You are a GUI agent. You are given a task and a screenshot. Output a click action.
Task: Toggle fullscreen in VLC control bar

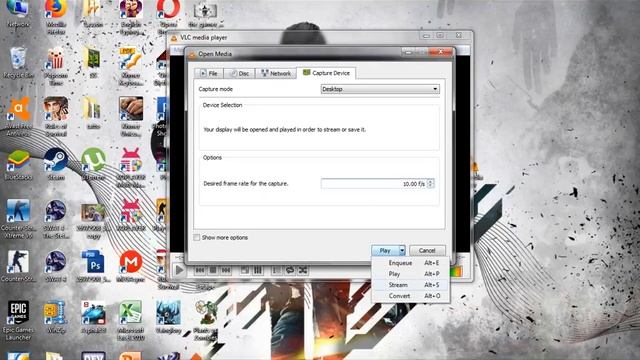point(244,270)
